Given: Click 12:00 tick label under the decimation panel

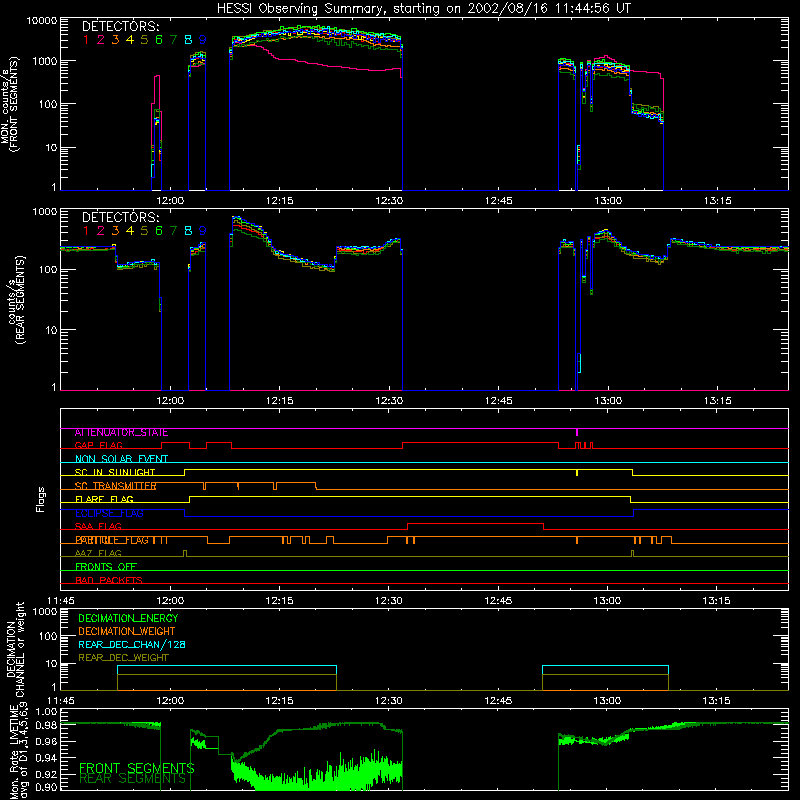Looking at the screenshot, I should click(170, 701).
